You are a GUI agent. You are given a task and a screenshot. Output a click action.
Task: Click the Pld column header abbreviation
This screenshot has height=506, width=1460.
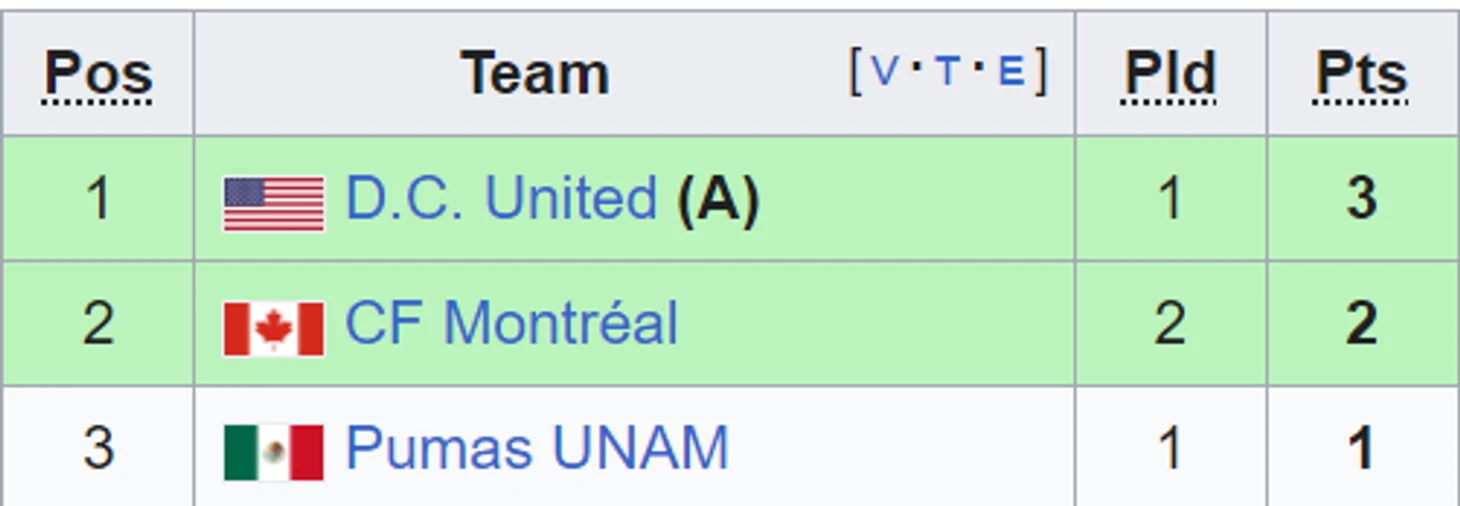point(1170,75)
